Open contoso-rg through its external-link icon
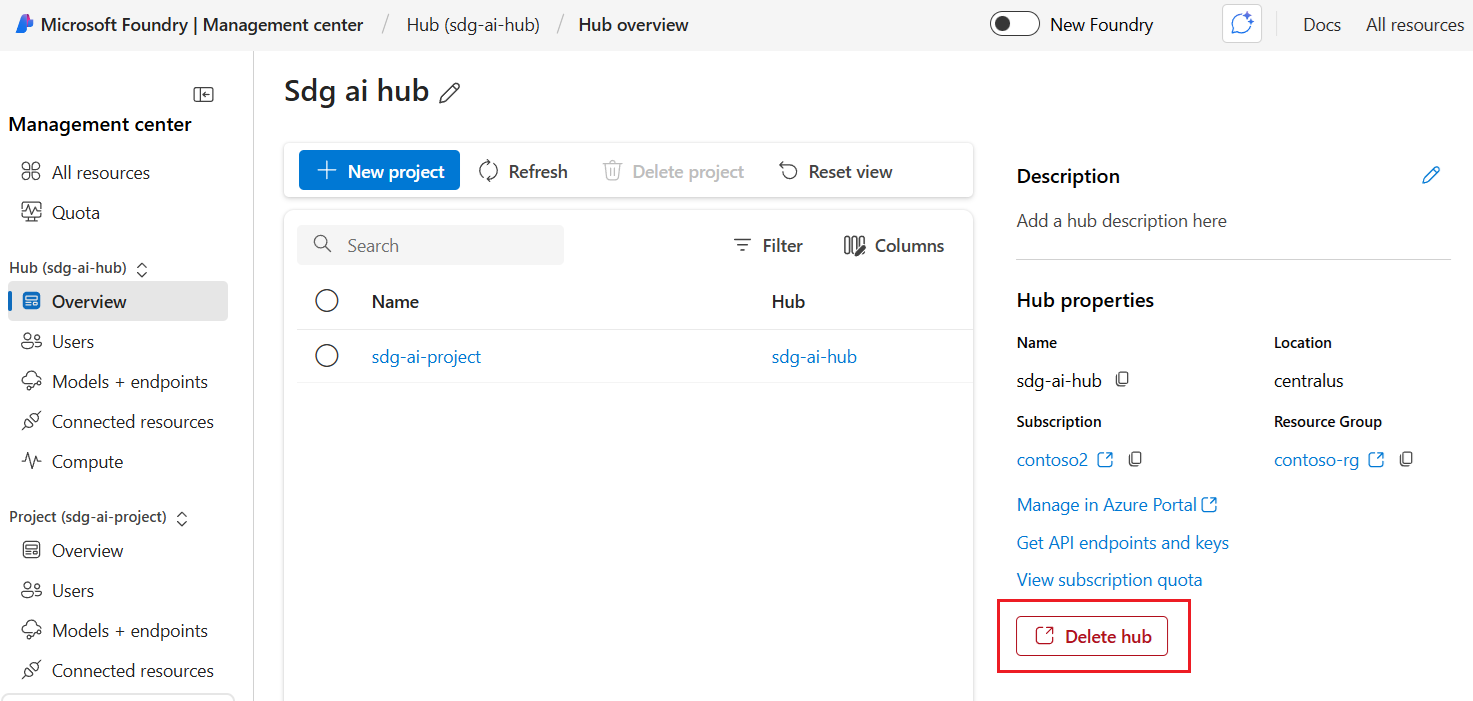Viewport: 1473px width, 701px height. [1376, 459]
